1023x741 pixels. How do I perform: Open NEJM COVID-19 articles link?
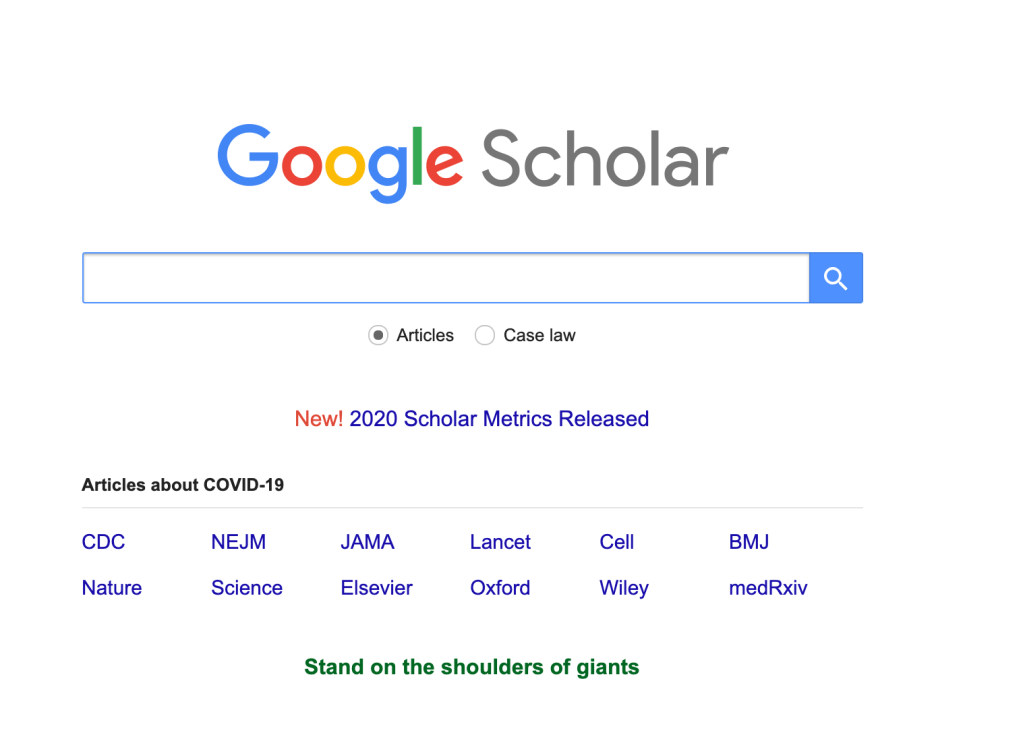coord(238,542)
